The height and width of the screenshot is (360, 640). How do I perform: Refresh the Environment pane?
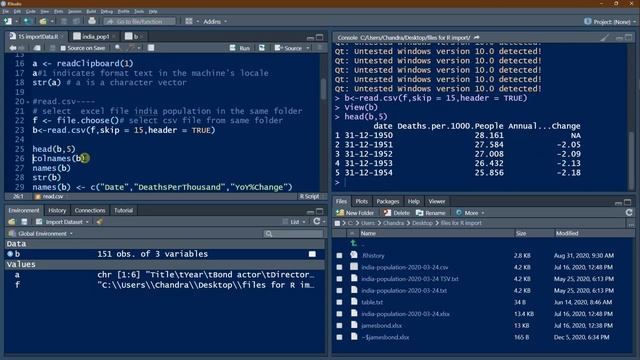[x=317, y=221]
